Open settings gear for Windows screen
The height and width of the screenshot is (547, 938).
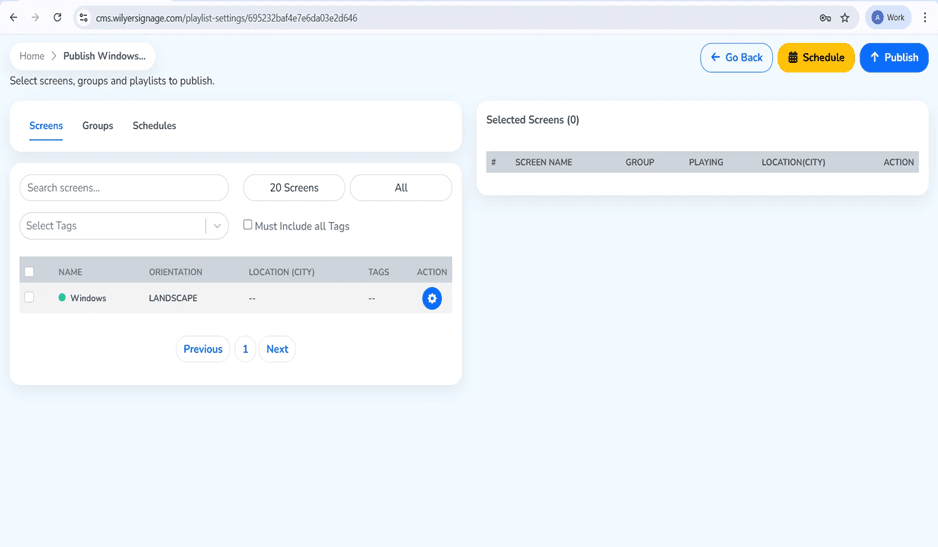point(432,298)
